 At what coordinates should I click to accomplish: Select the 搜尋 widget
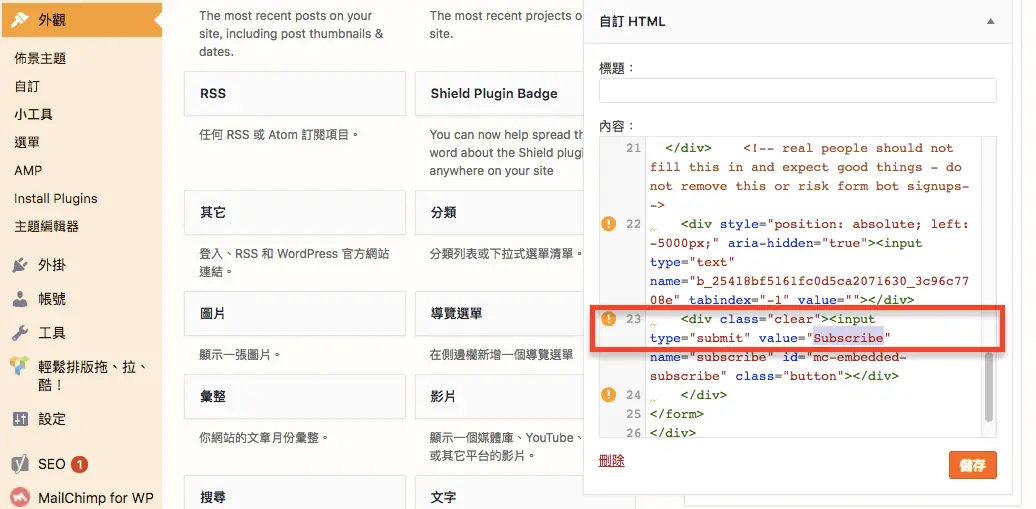point(295,494)
